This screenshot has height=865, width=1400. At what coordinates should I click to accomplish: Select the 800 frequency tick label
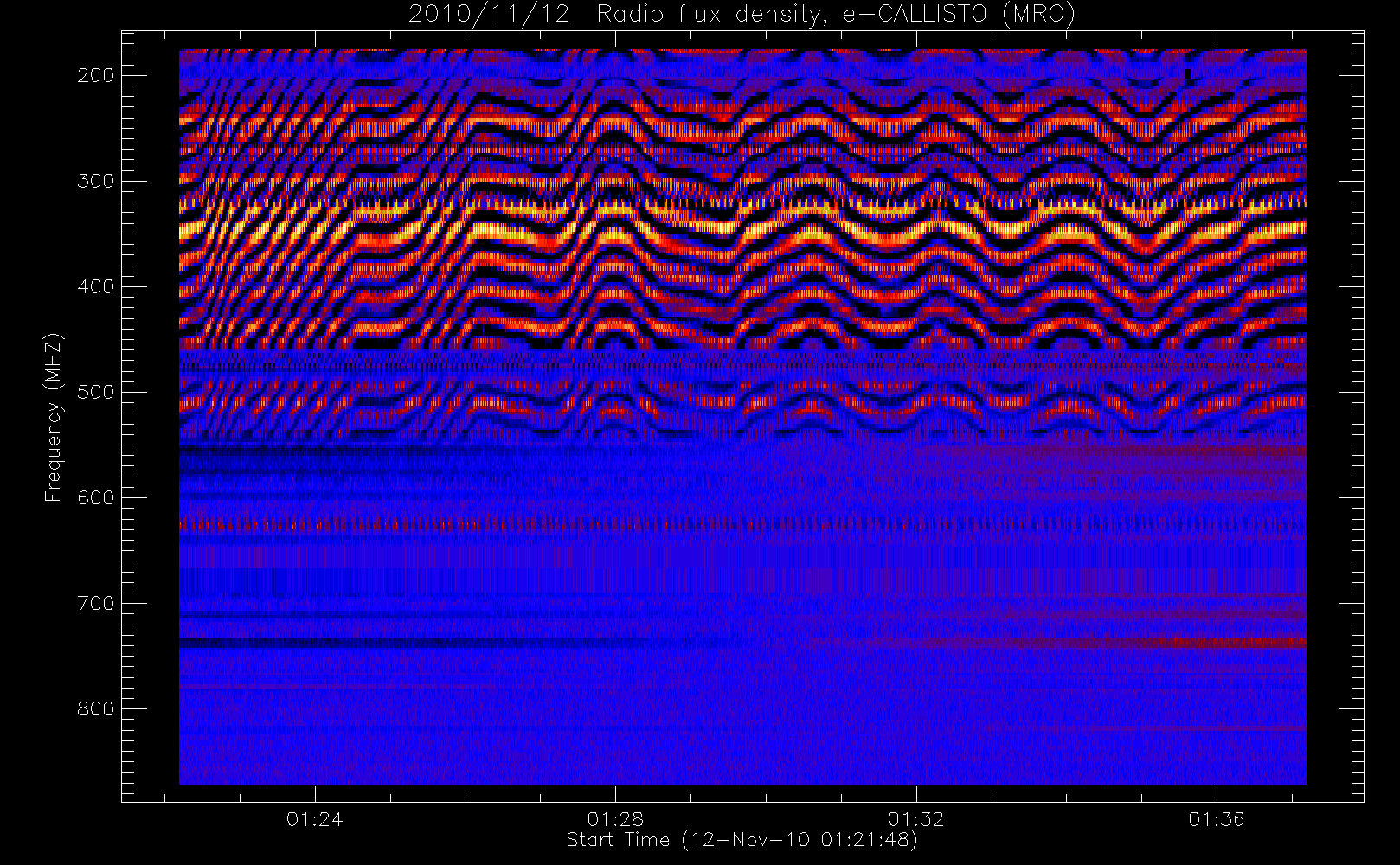coord(95,708)
